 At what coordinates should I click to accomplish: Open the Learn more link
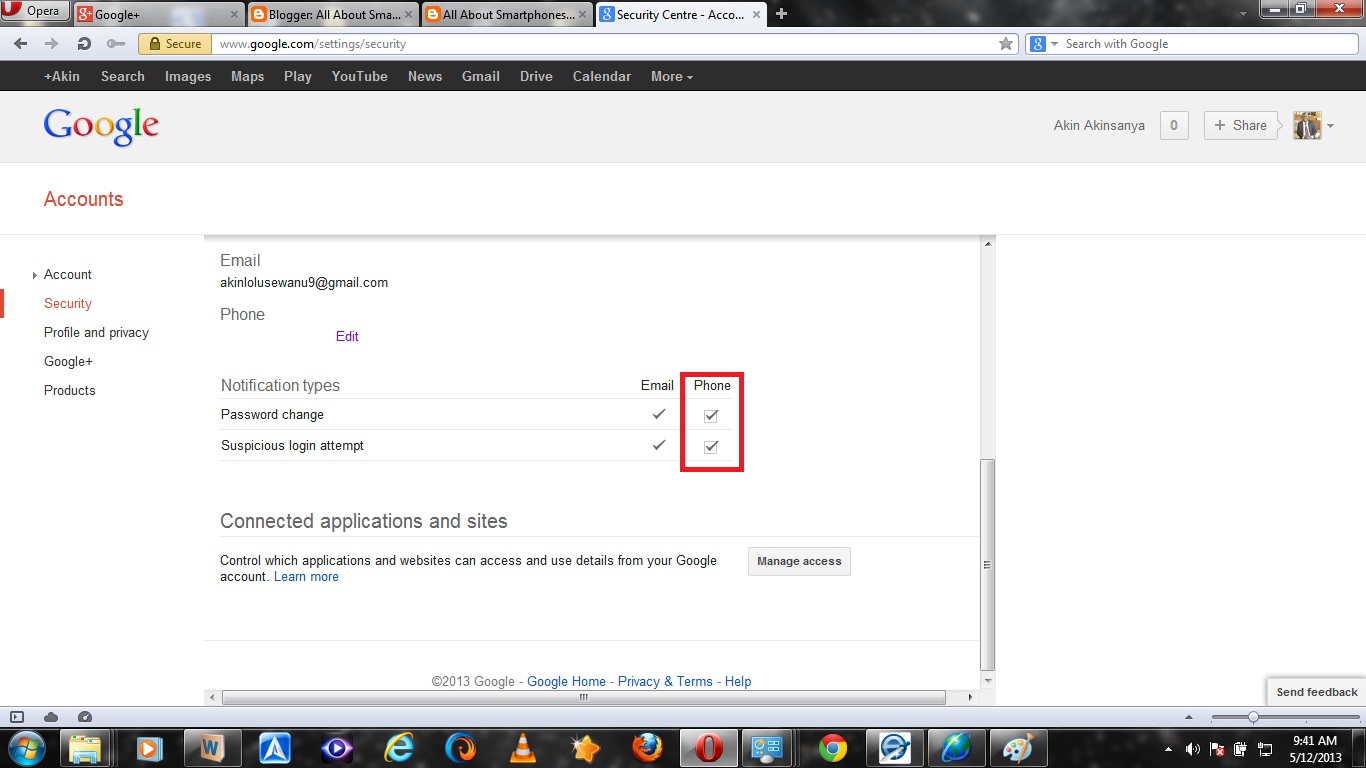click(x=306, y=577)
